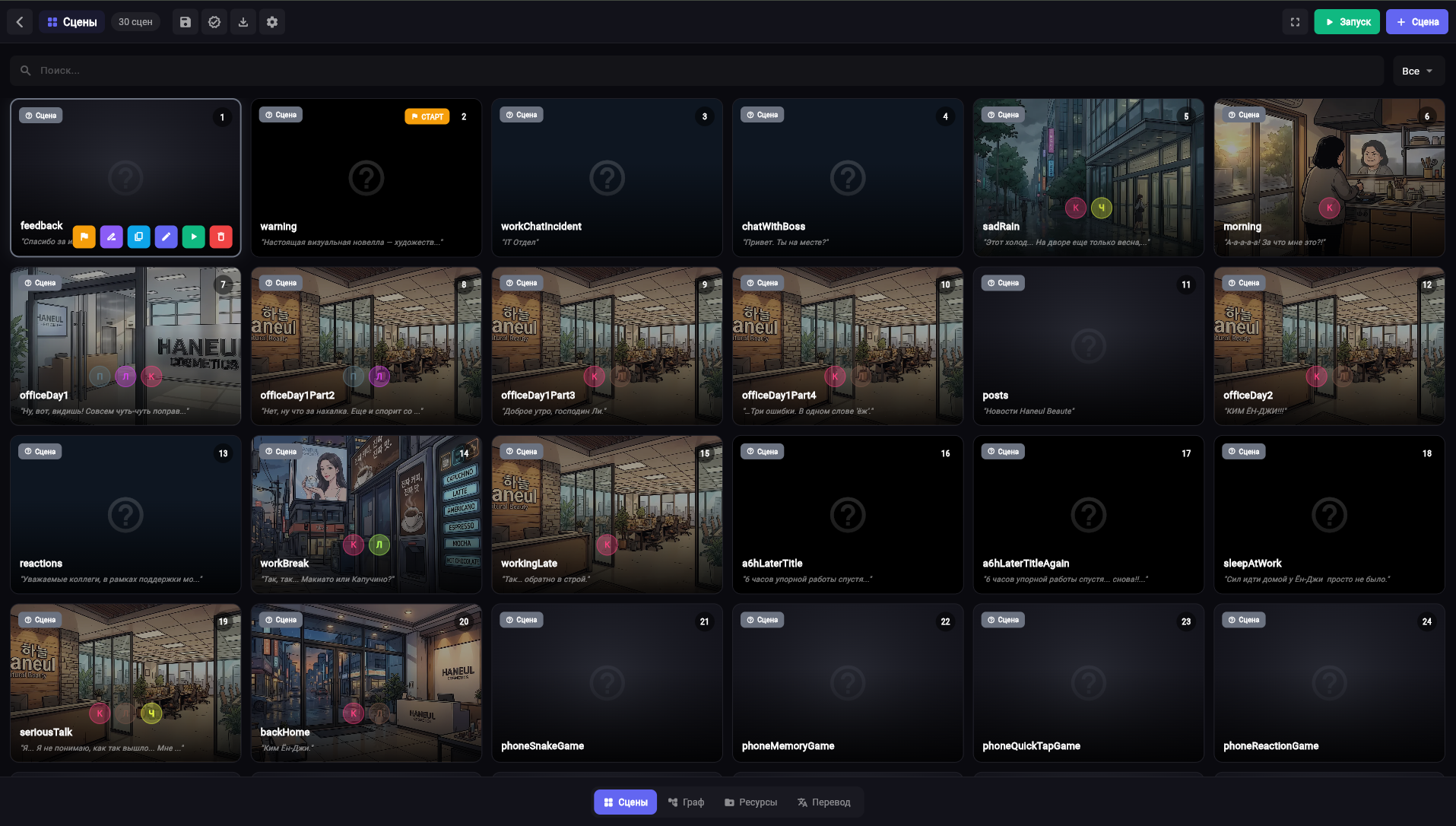
Task: Click the Сцены header button
Action: [x=72, y=22]
